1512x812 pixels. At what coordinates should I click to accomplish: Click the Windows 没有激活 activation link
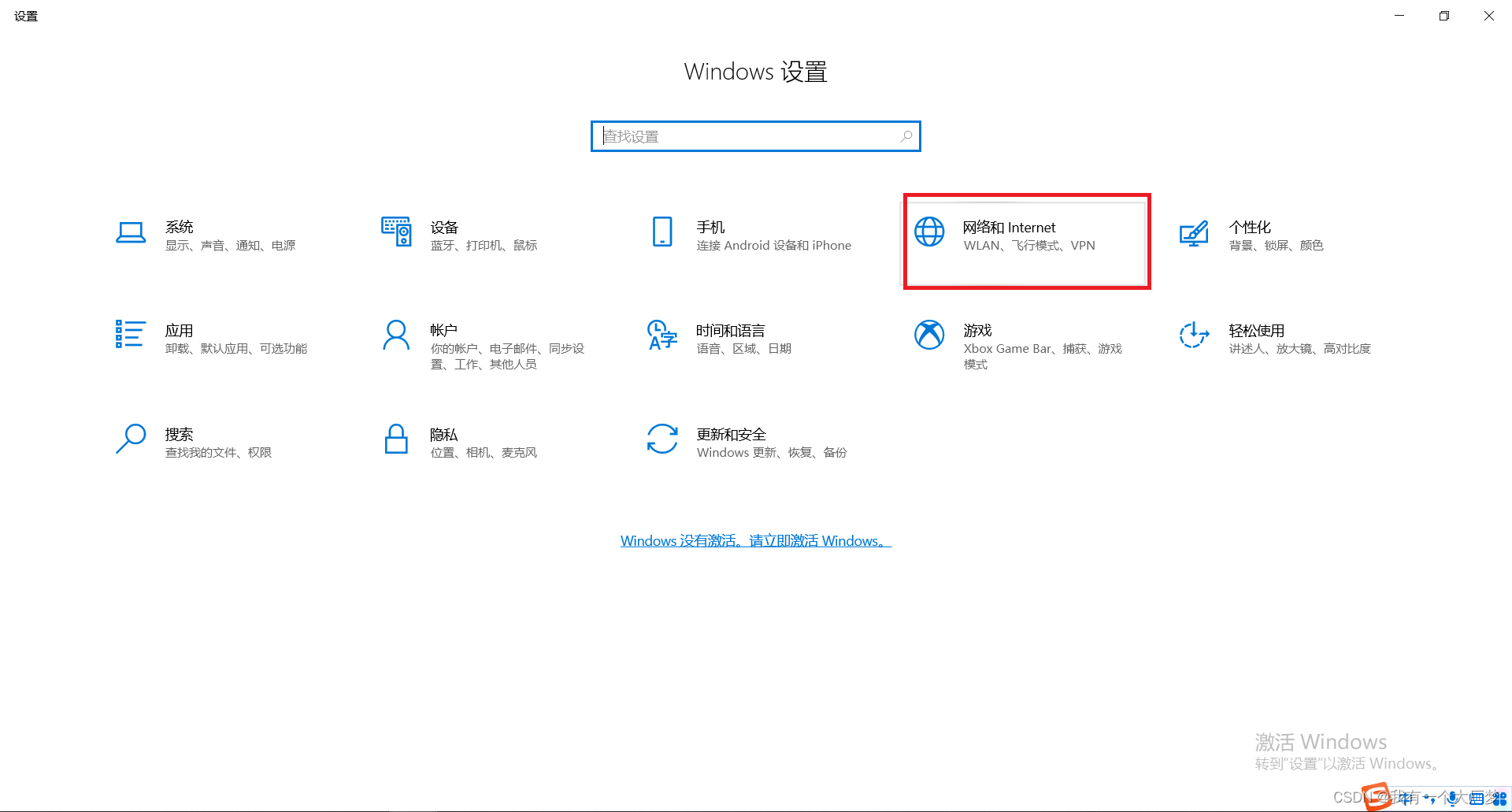coord(756,540)
